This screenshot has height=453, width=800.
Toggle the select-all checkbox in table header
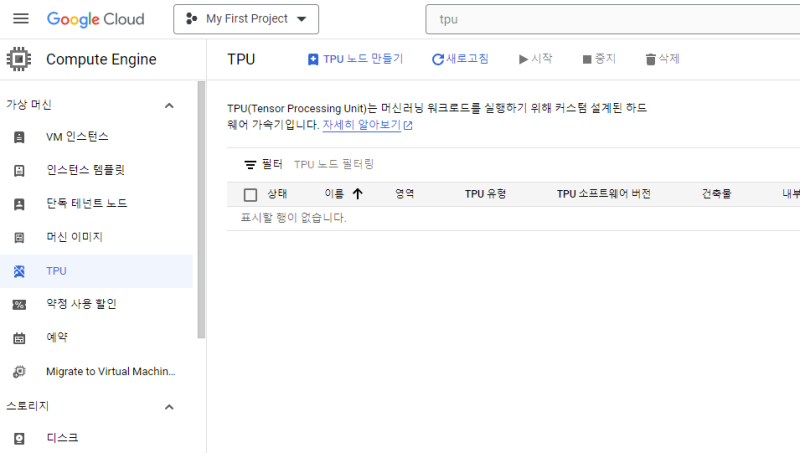251,195
